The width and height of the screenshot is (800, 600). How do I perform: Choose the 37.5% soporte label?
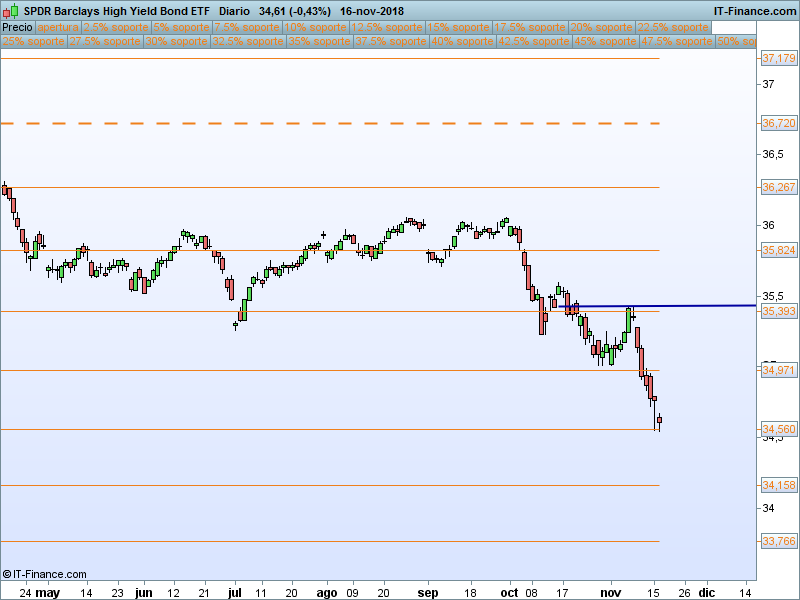pyautogui.click(x=391, y=41)
